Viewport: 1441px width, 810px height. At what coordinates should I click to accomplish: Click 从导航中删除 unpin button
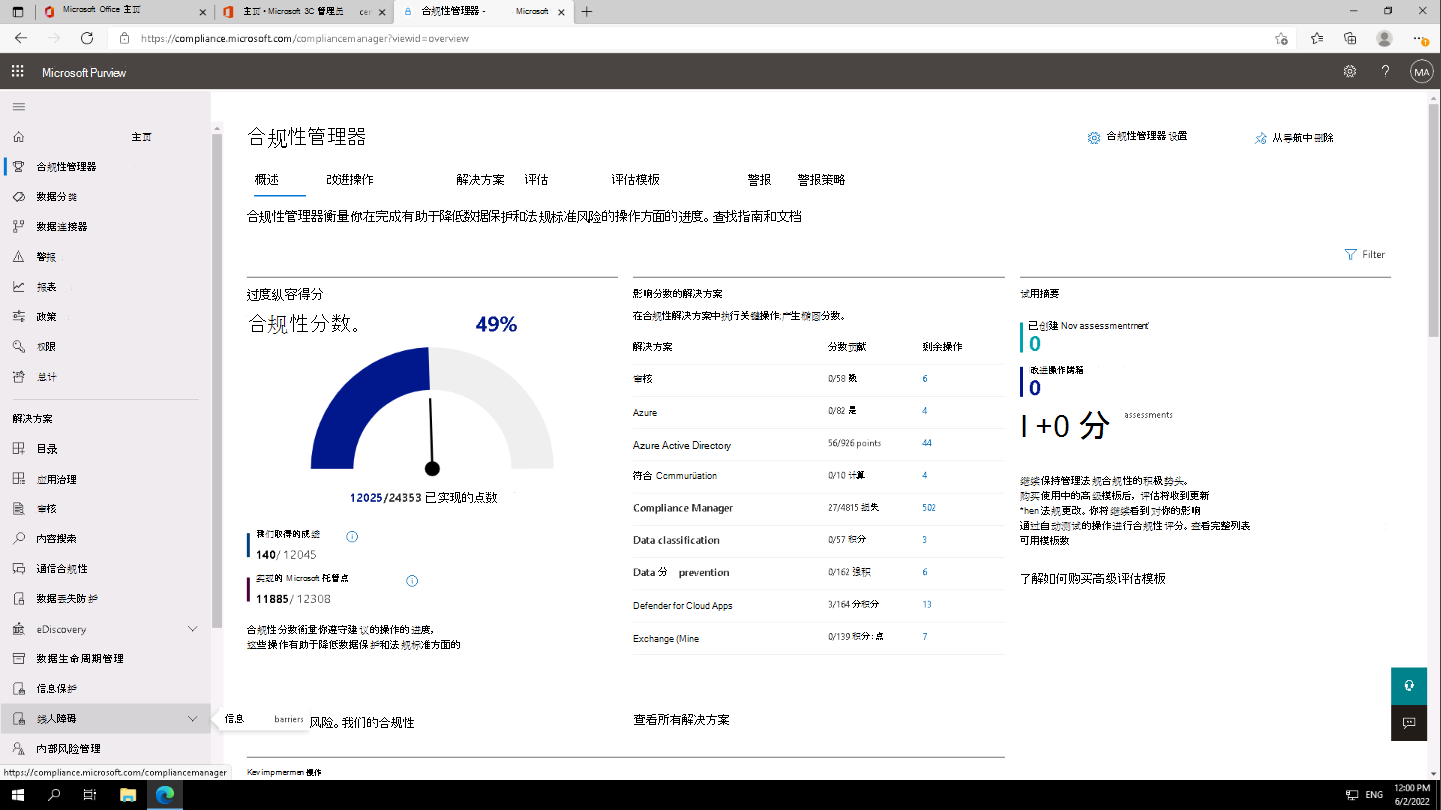point(1294,138)
